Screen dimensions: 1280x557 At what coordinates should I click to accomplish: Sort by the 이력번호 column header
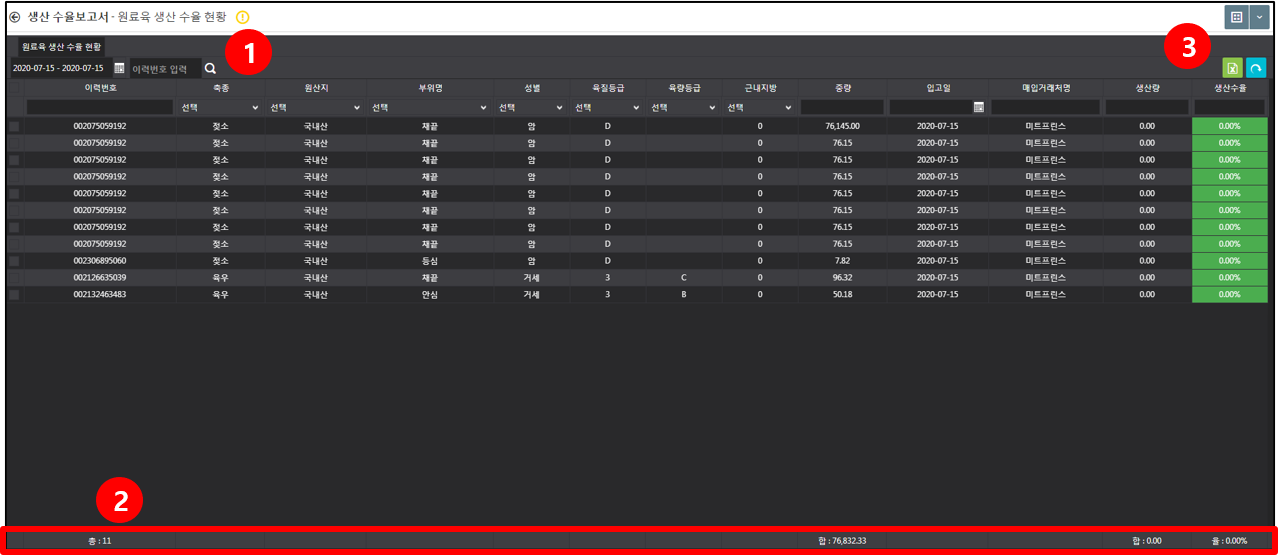click(100, 88)
